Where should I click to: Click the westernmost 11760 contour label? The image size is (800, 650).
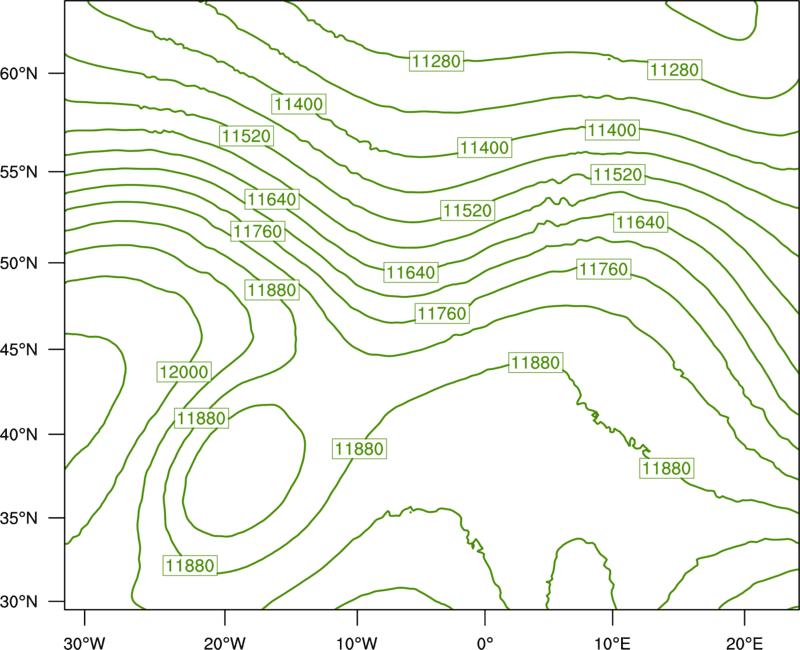click(258, 231)
